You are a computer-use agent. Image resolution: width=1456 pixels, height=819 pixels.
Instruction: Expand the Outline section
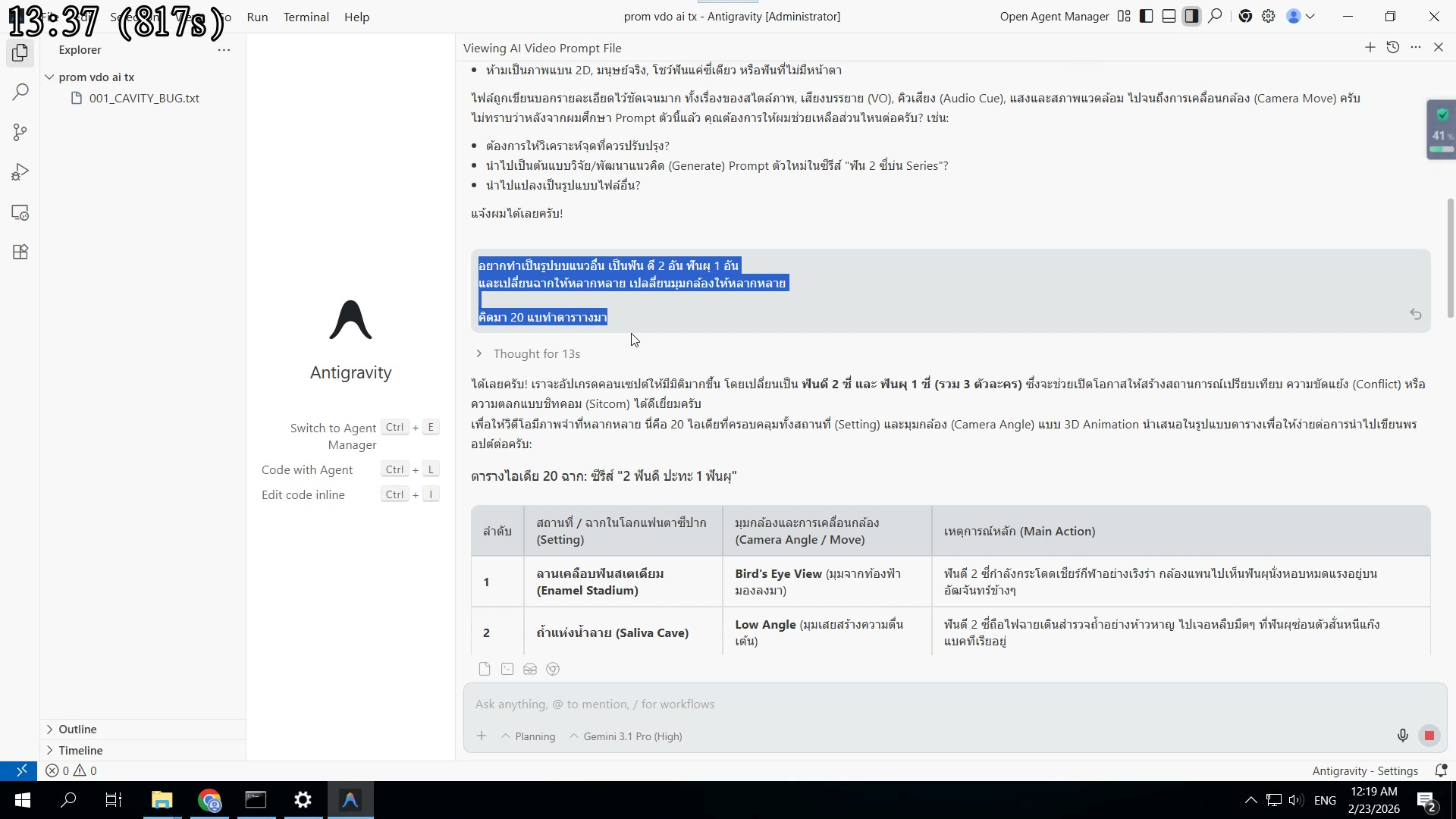[x=77, y=730]
